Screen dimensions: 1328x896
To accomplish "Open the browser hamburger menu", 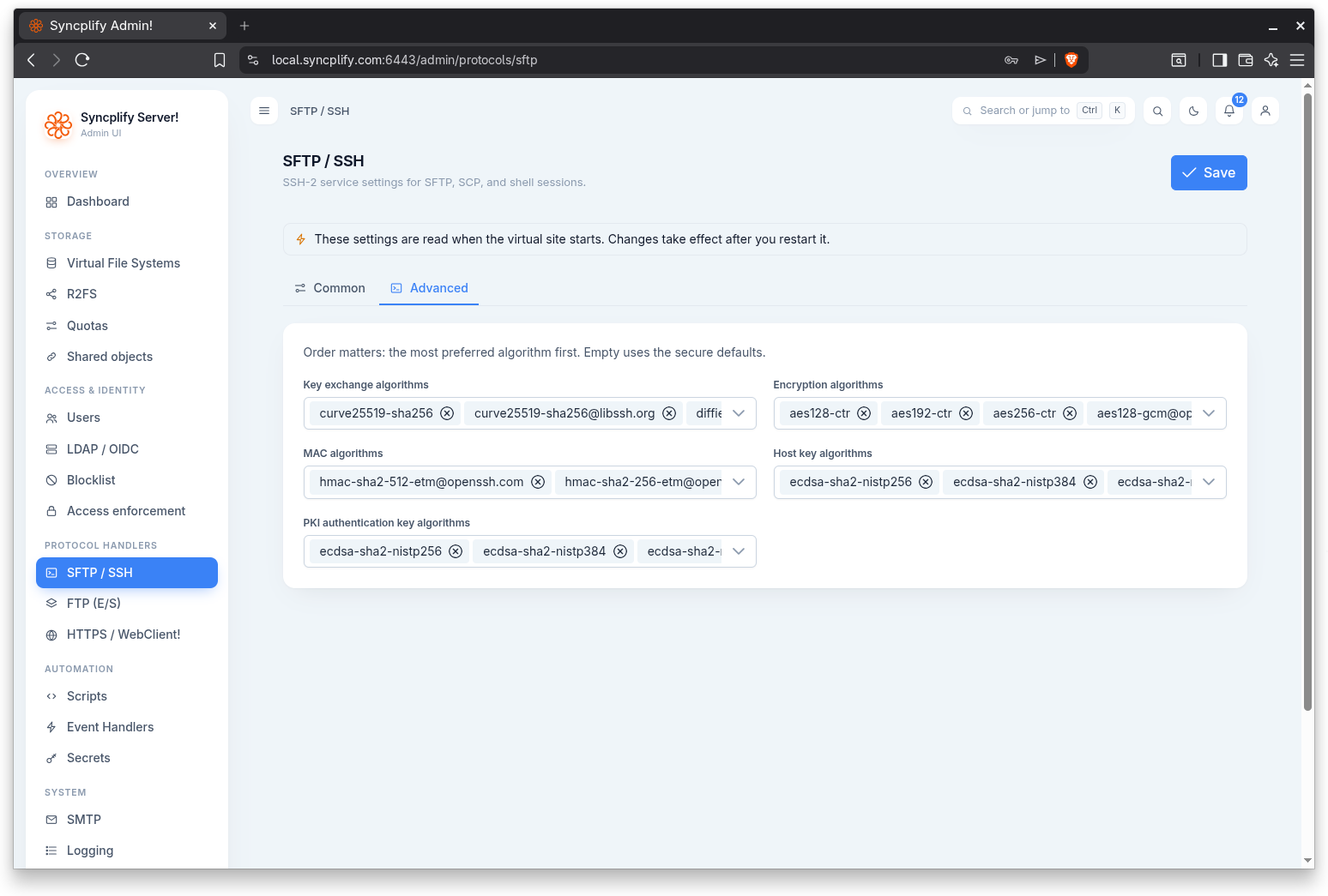I will coord(1297,60).
